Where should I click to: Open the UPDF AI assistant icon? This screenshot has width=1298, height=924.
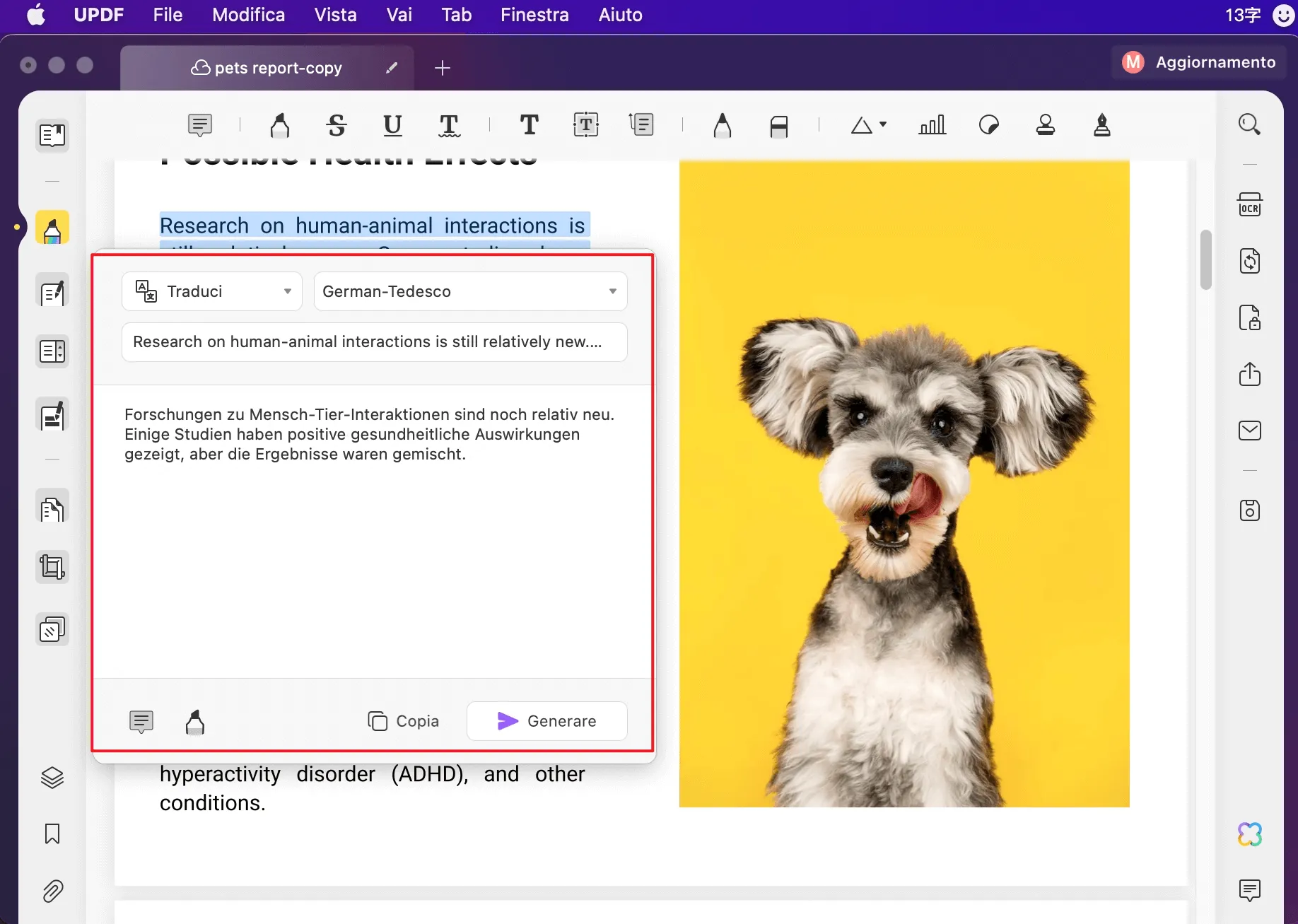[1249, 834]
